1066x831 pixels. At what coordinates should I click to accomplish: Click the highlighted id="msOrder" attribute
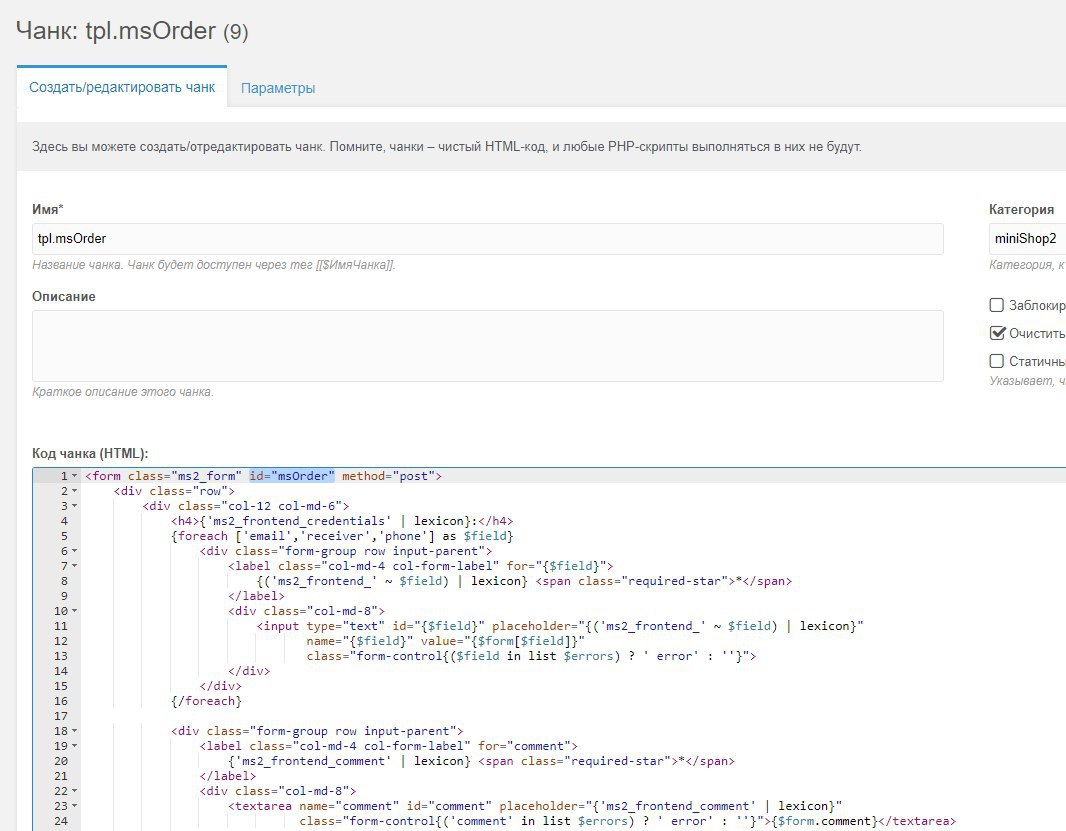coord(292,476)
